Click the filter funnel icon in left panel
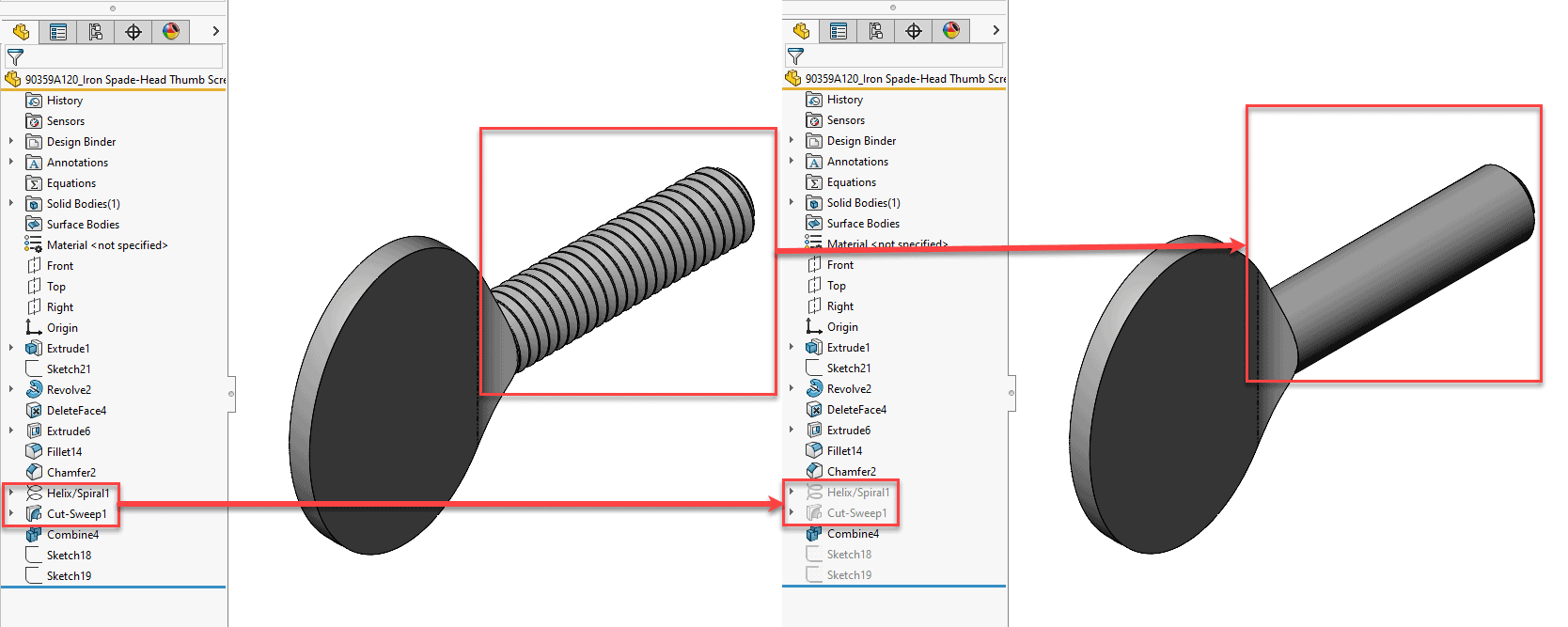1568x627 pixels. (15, 57)
